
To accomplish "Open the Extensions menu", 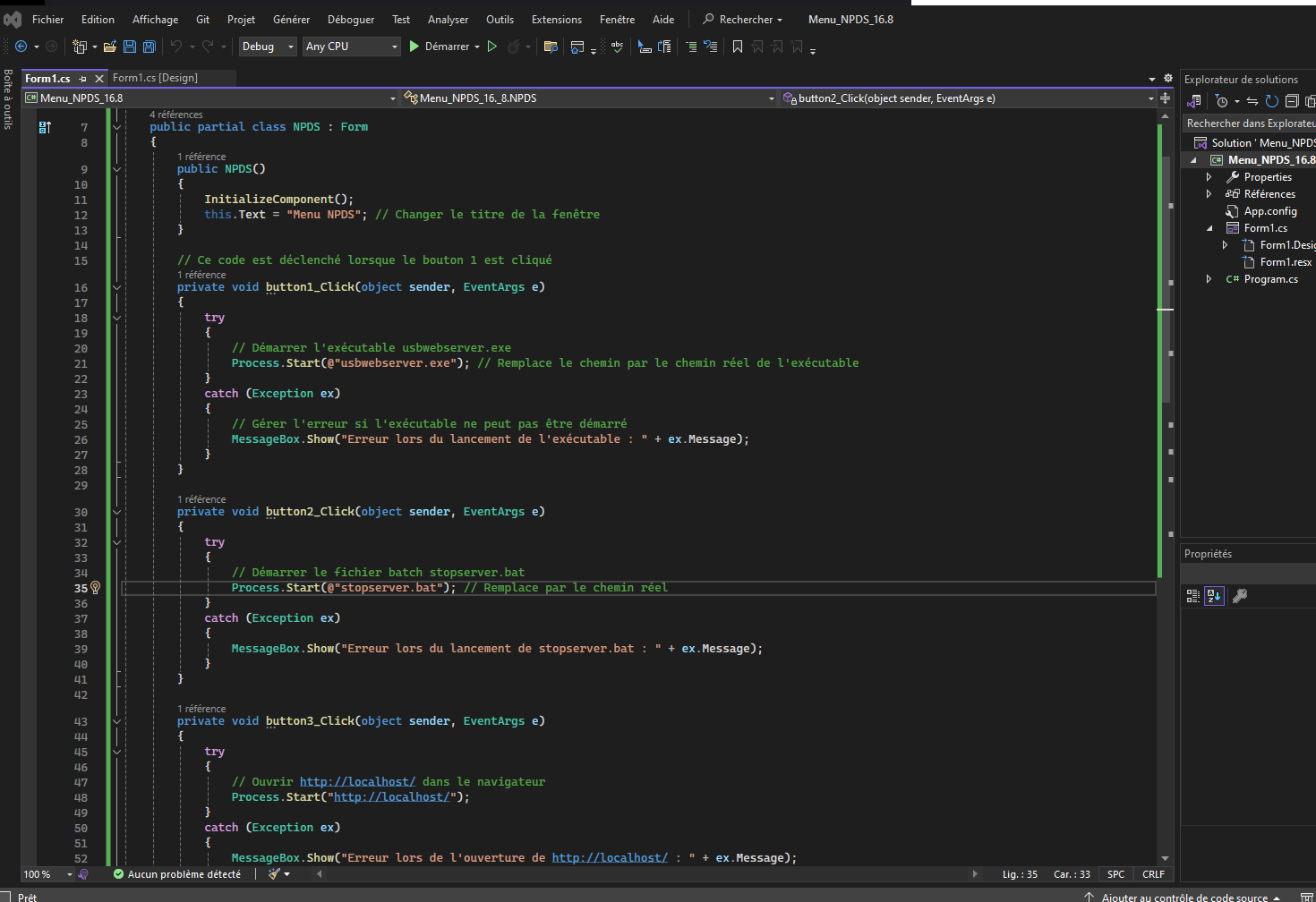I will pos(556,19).
